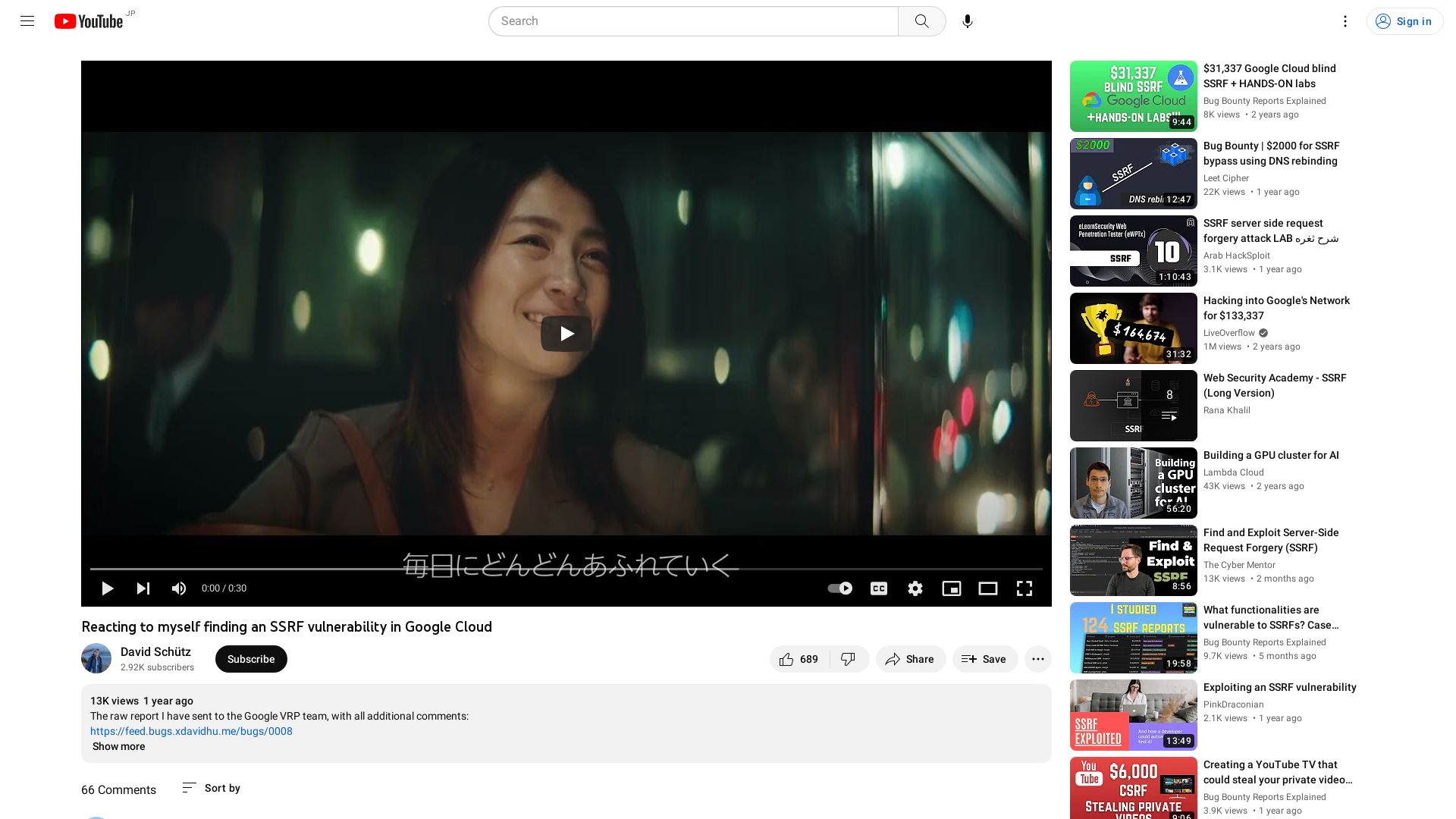Like the video with 689 likes

pos(799,659)
